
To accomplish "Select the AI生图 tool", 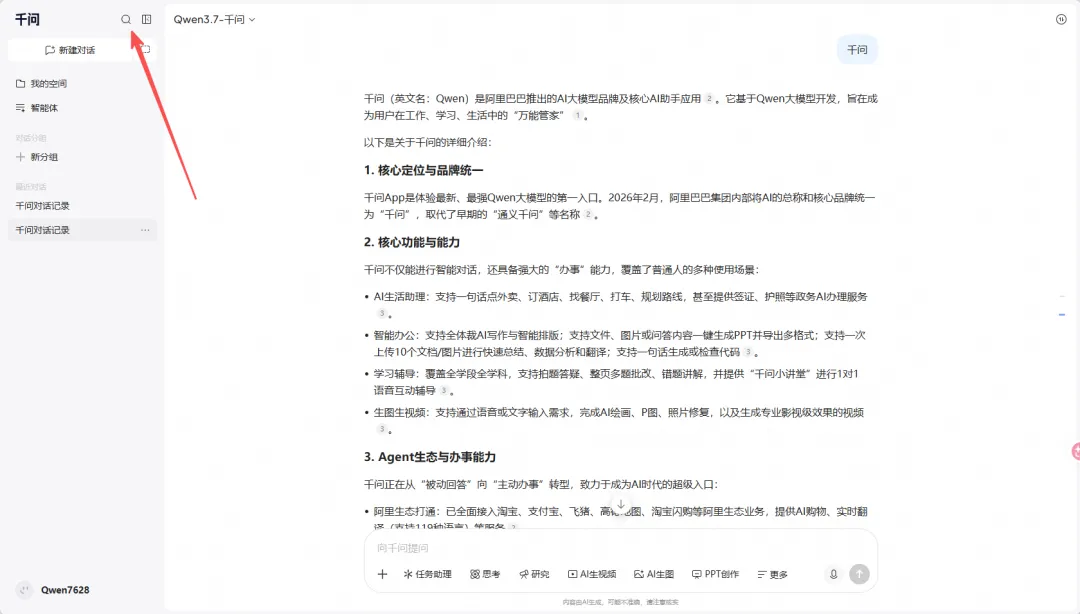I will (x=654, y=574).
